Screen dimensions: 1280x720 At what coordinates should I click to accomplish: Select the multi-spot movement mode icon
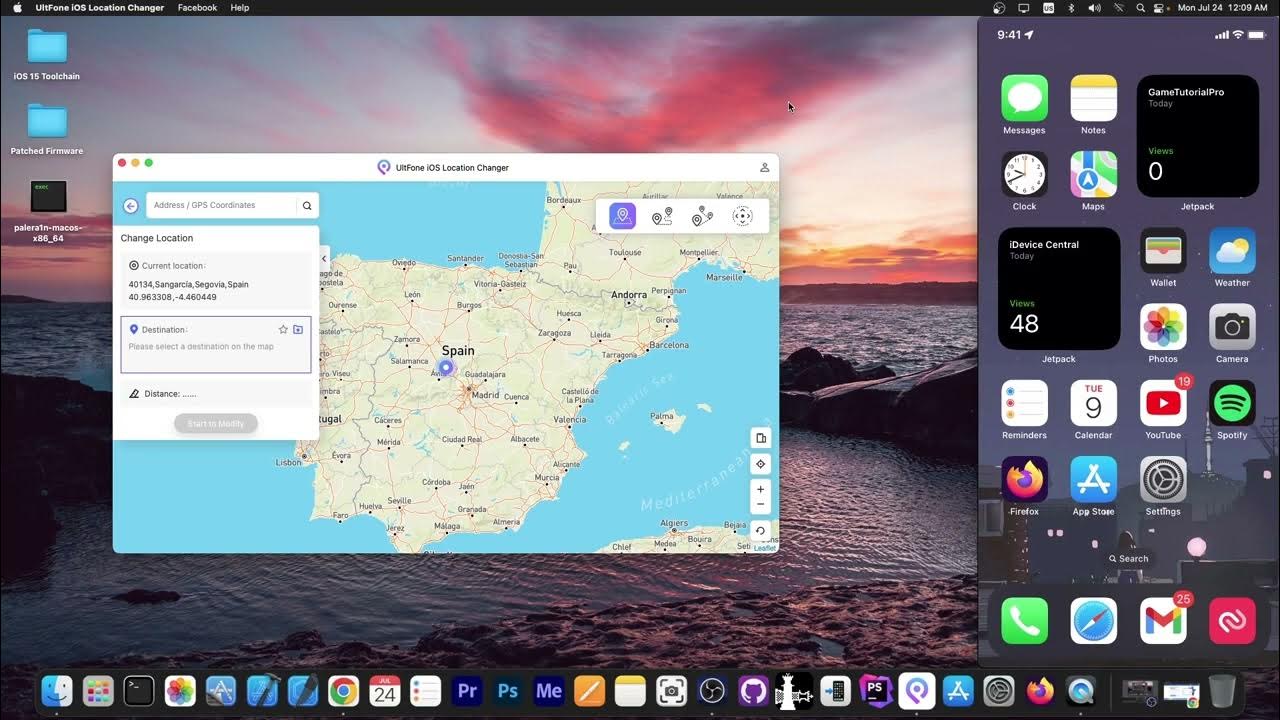702,216
